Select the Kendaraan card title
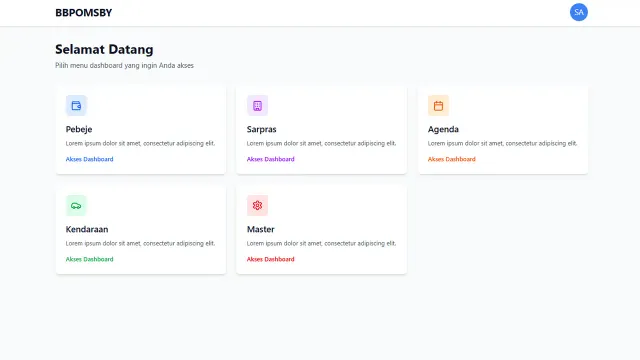Viewport: 640px width, 360px height. [x=87, y=229]
